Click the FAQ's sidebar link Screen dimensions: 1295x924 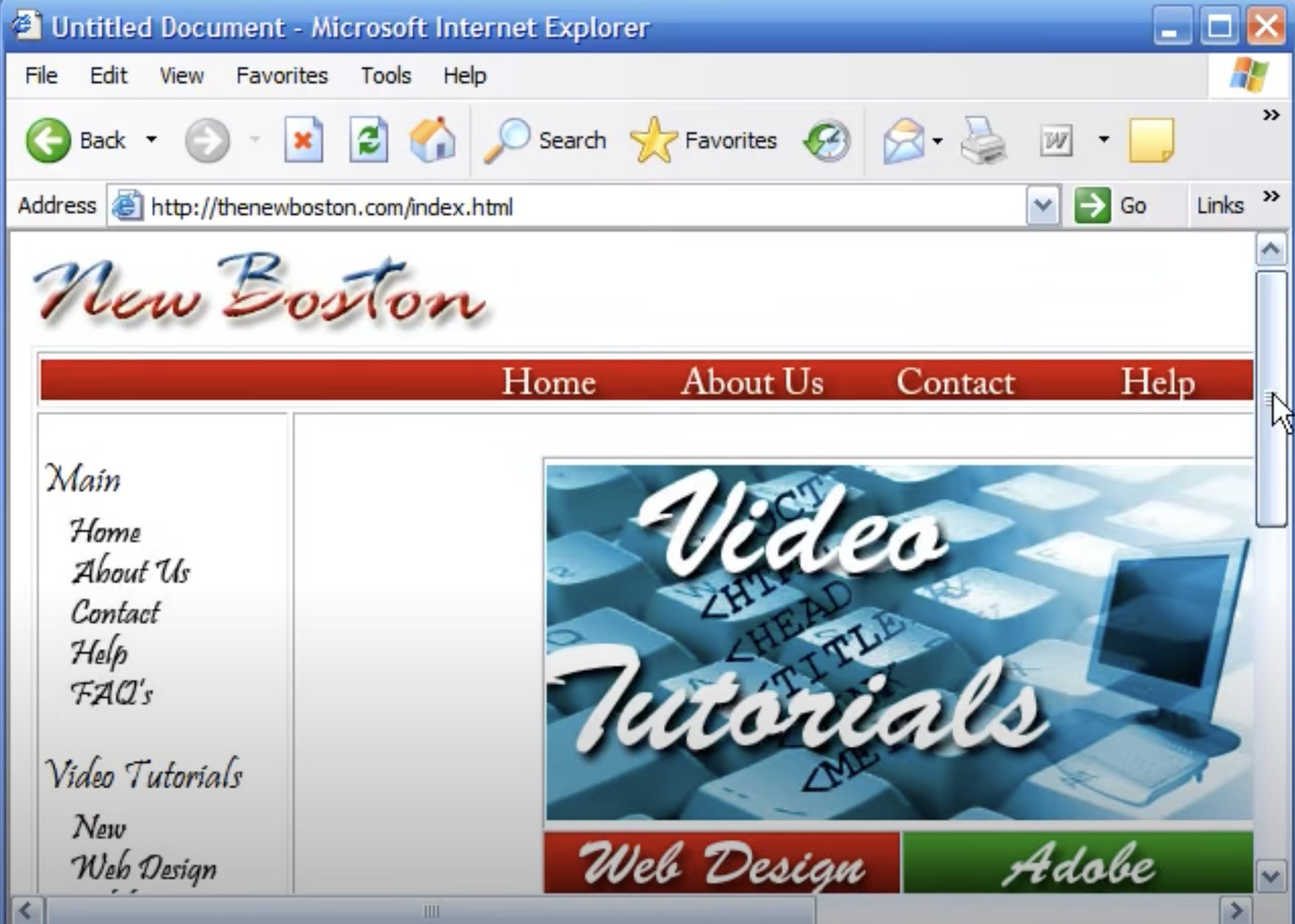[x=111, y=693]
